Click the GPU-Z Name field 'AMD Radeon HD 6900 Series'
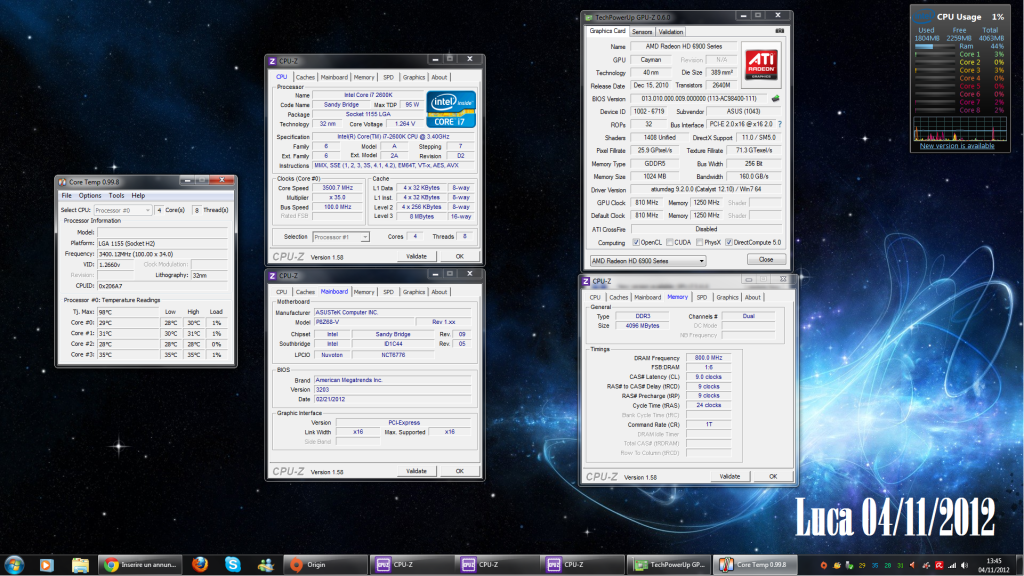This screenshot has width=1024, height=576. click(684, 47)
